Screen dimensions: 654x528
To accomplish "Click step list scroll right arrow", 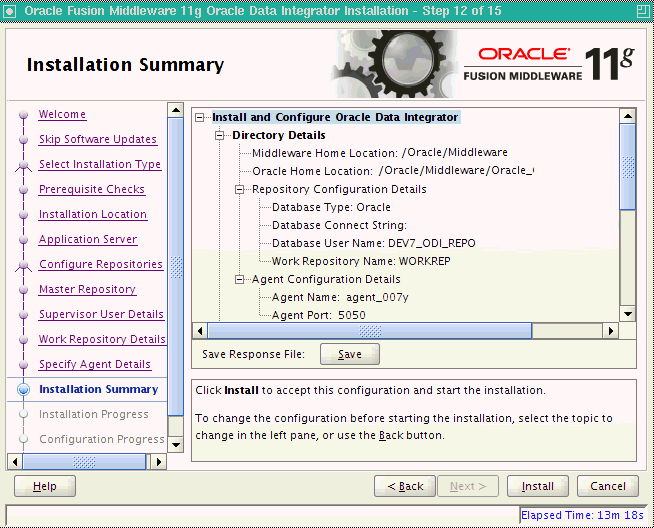I will [x=158, y=462].
